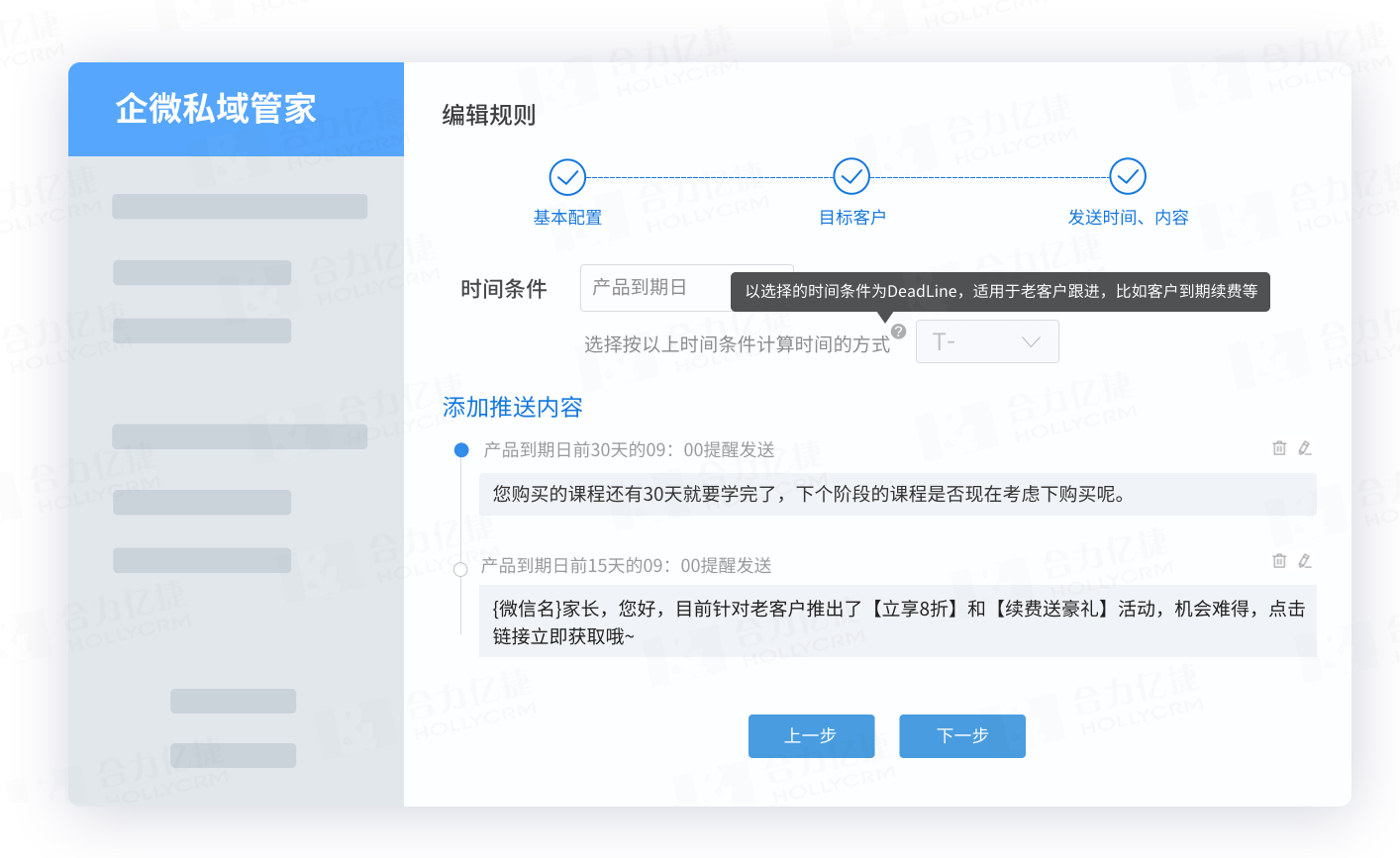Click the 企微私域管家 sidebar header
Image resolution: width=1400 pixels, height=858 pixels.
click(236, 109)
